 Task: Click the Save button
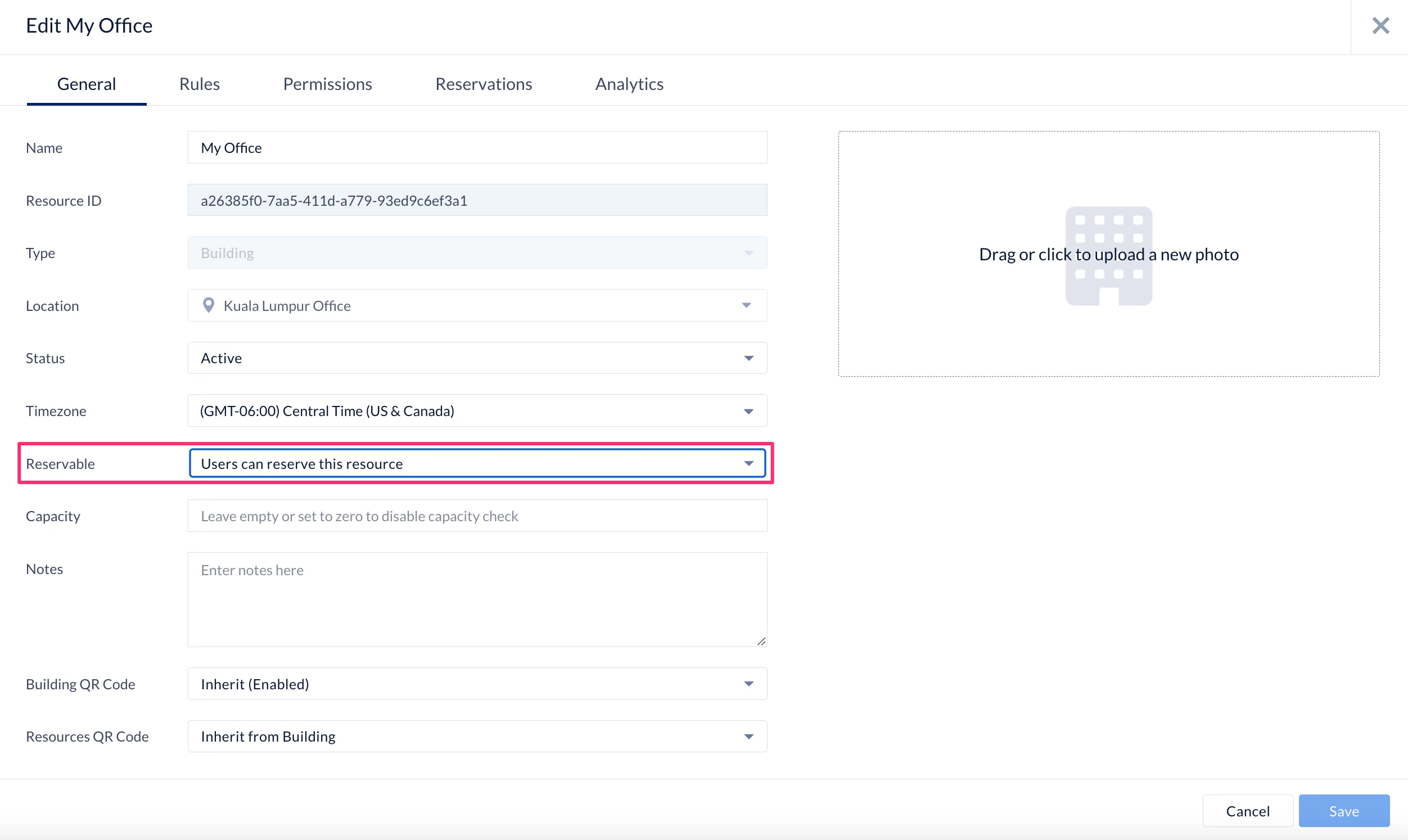tap(1343, 811)
